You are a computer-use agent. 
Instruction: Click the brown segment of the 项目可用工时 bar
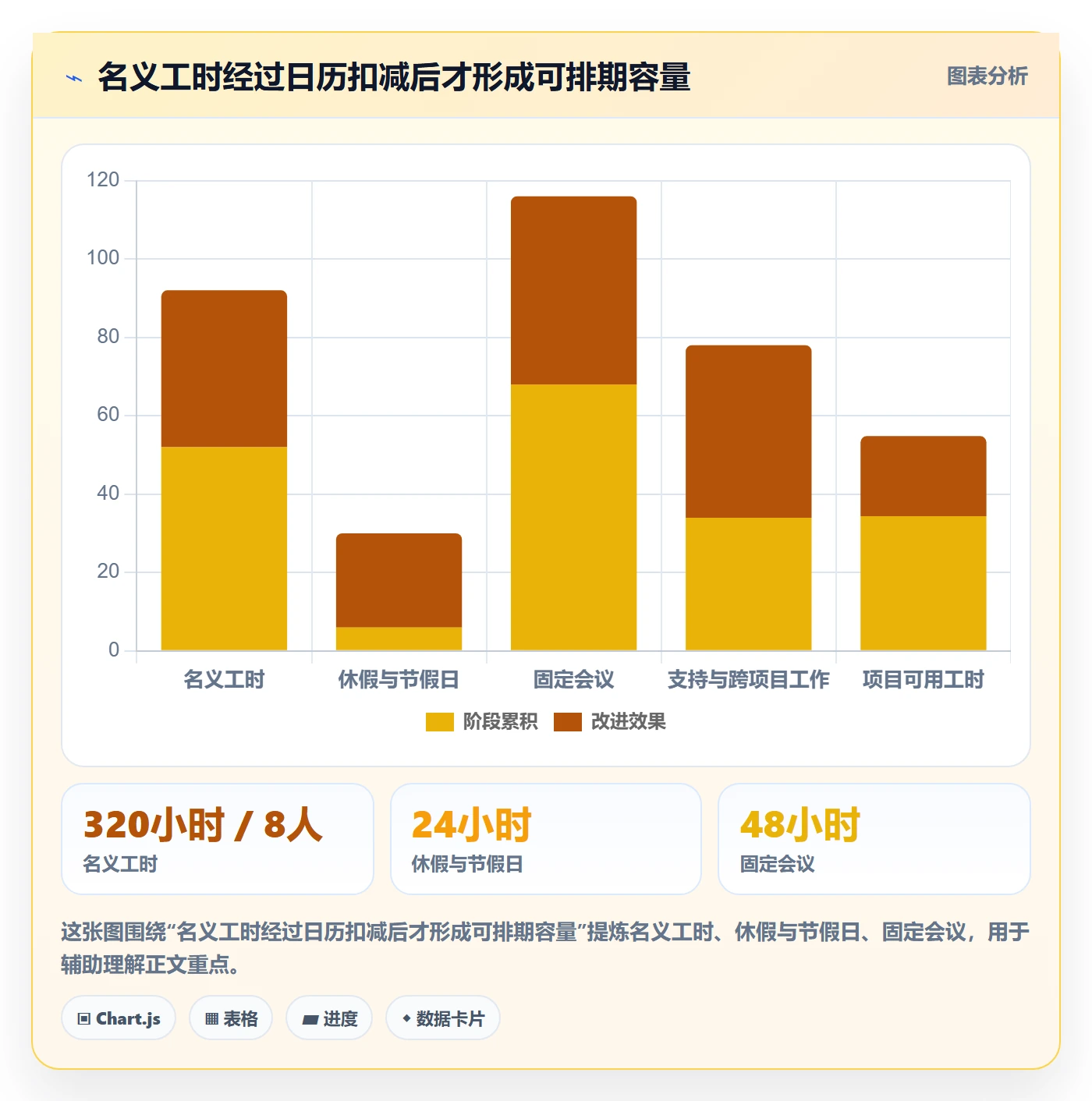point(923,476)
